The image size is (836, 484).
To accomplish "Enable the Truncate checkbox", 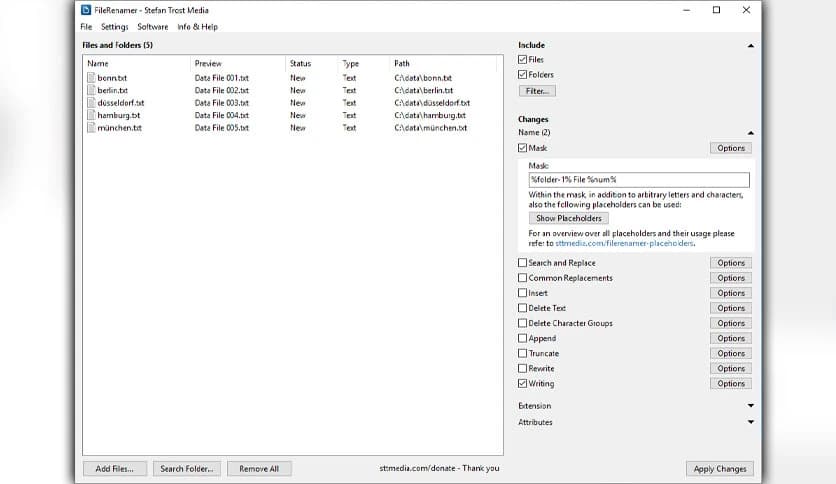I will (x=522, y=353).
